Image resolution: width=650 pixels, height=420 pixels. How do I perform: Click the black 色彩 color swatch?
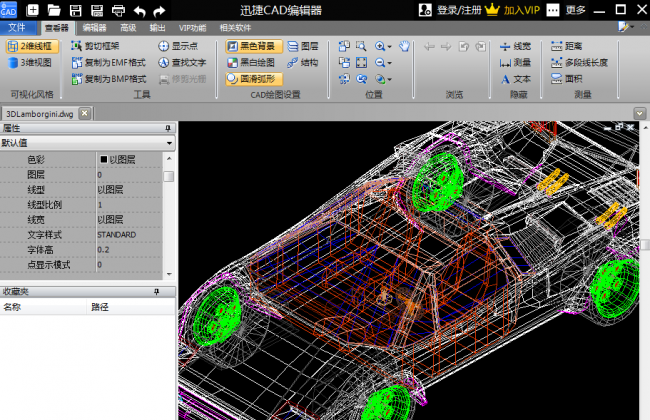[x=104, y=159]
